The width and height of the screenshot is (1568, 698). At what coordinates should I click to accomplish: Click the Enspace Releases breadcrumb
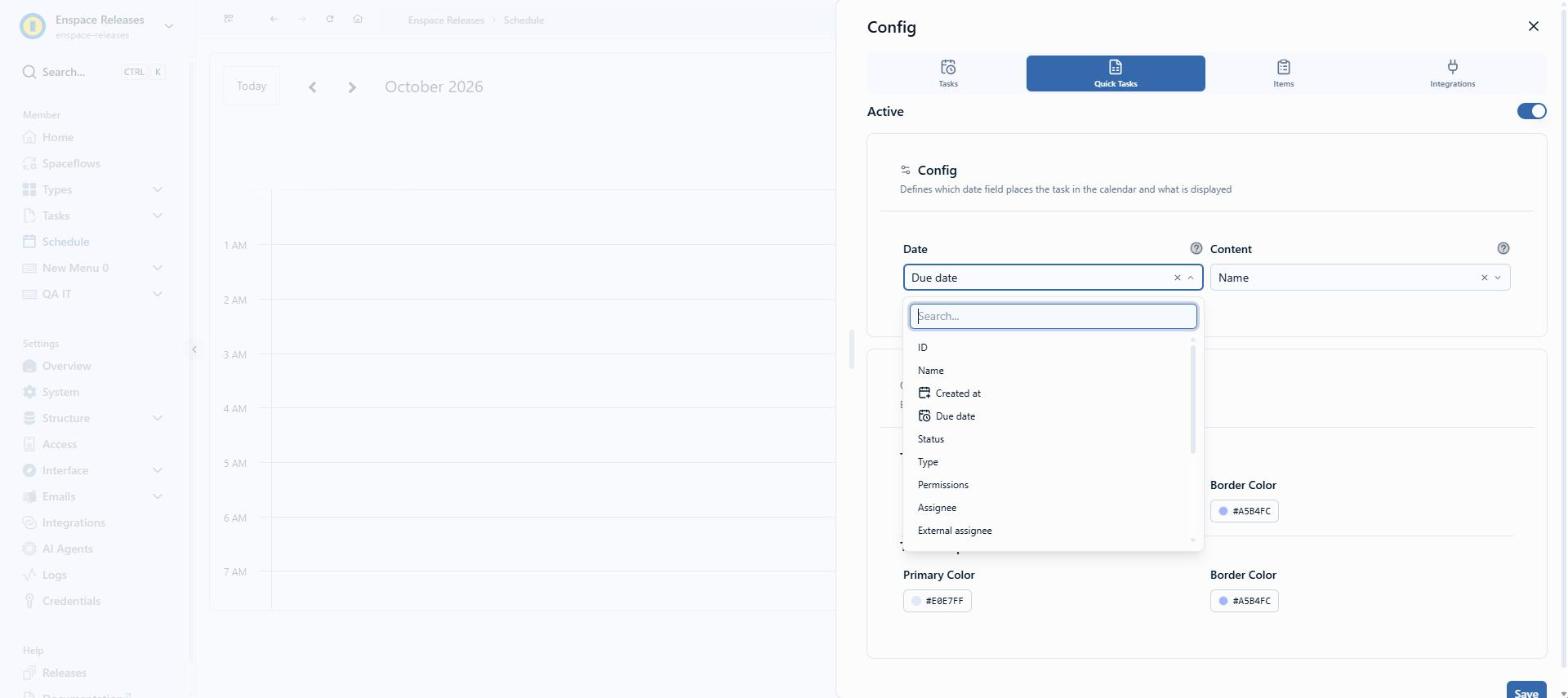445,20
